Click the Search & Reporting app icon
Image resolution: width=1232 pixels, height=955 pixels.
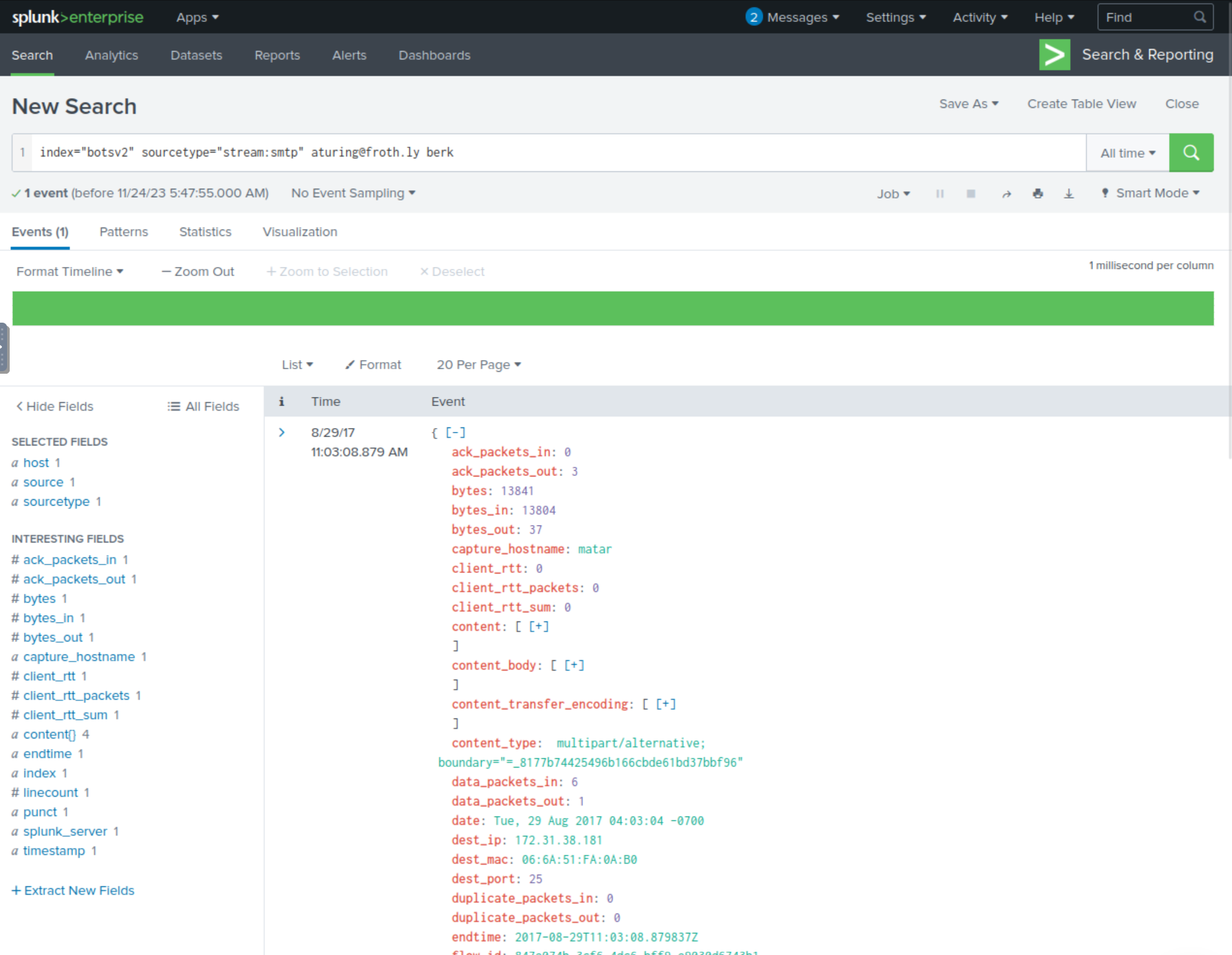coord(1054,55)
